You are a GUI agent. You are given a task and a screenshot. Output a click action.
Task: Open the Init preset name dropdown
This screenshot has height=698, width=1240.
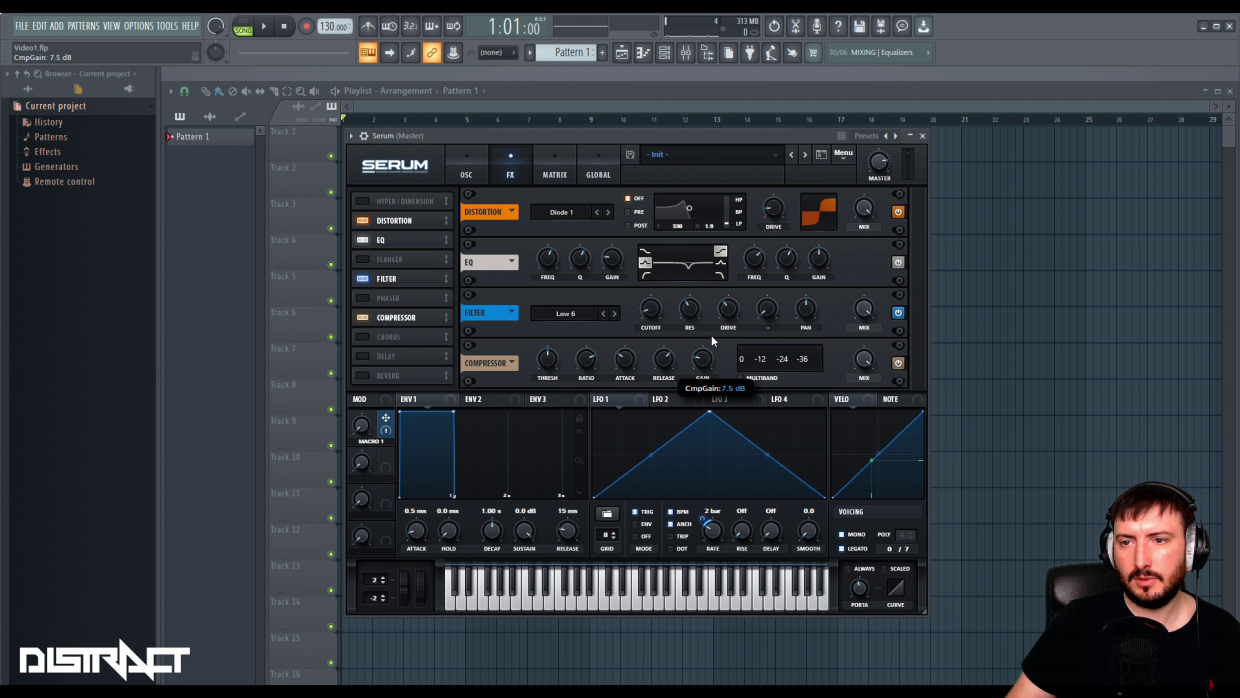tap(711, 155)
